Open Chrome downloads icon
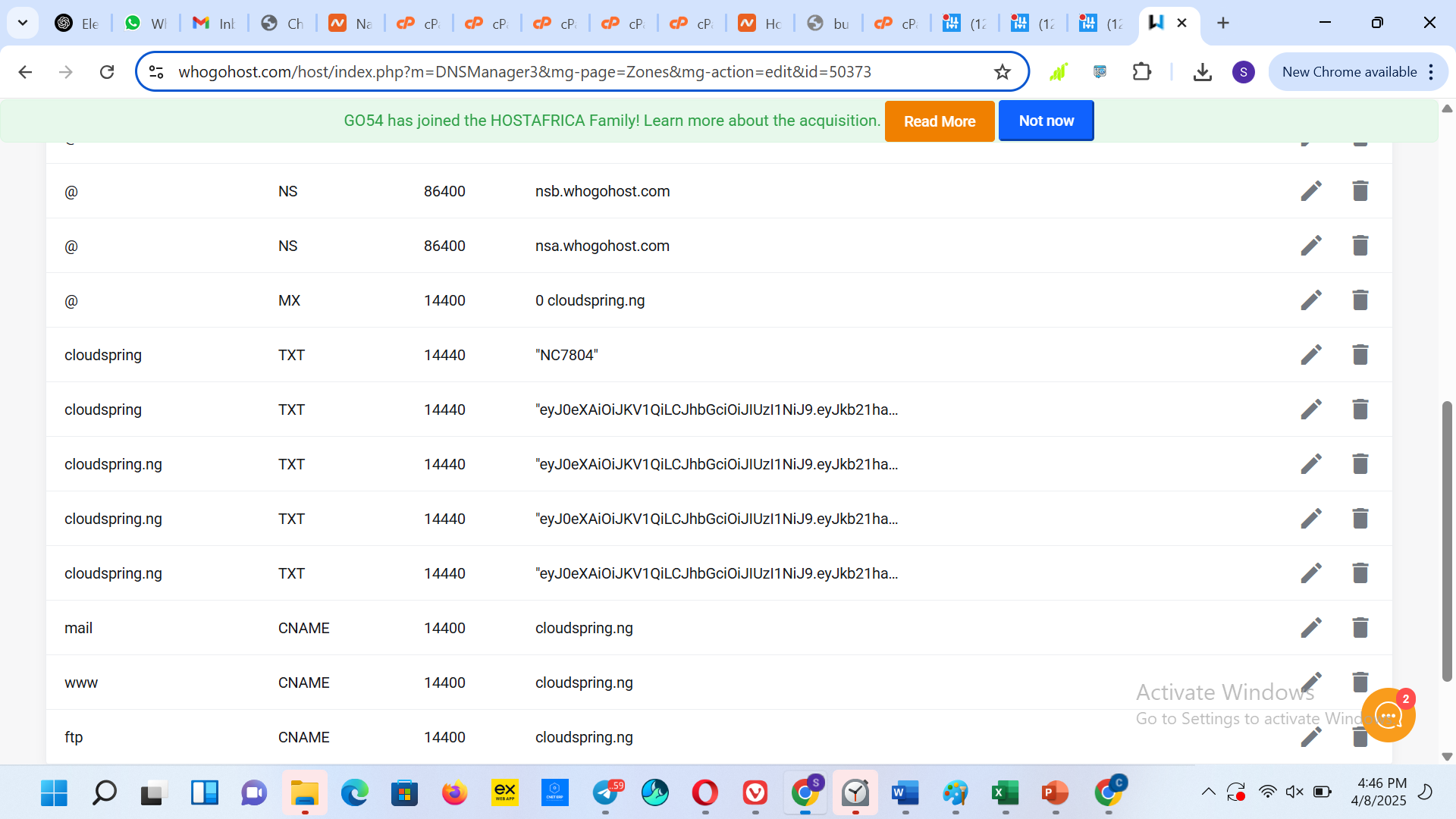The height and width of the screenshot is (819, 1456). [x=1202, y=72]
